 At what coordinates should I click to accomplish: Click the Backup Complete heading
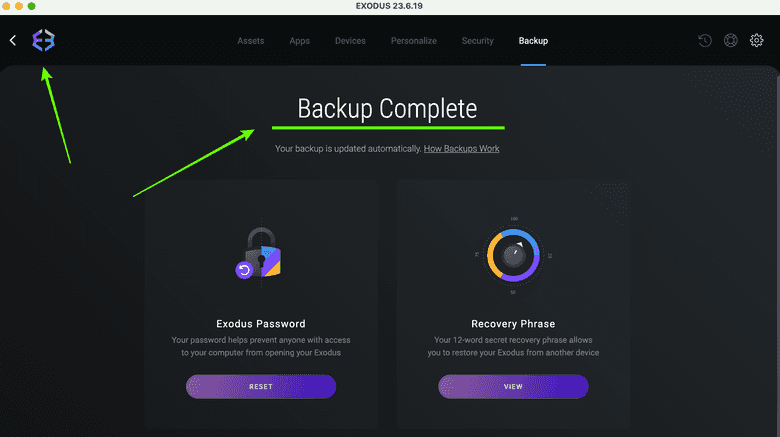point(388,108)
